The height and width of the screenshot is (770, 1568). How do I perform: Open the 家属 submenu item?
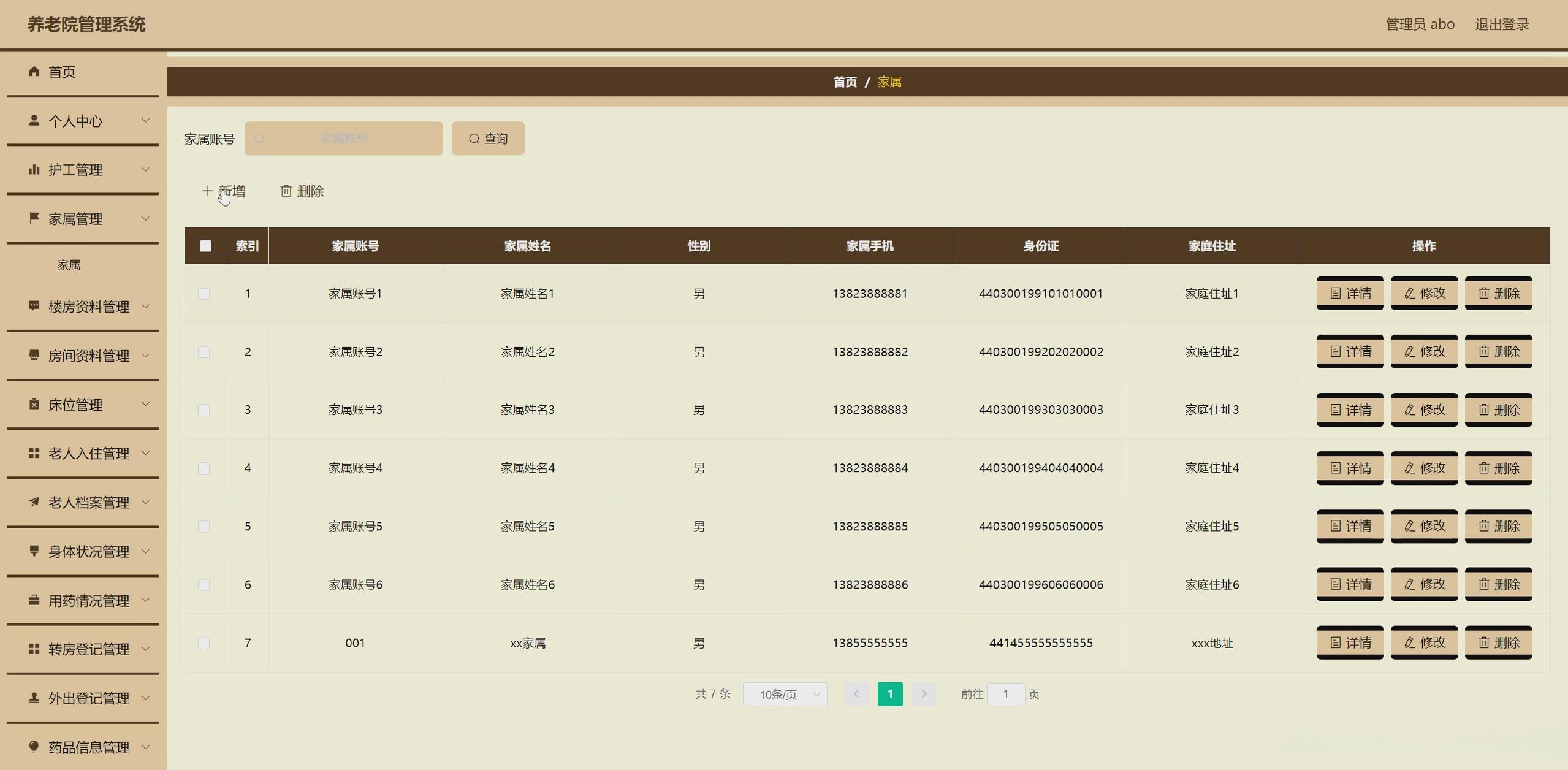tap(69, 265)
